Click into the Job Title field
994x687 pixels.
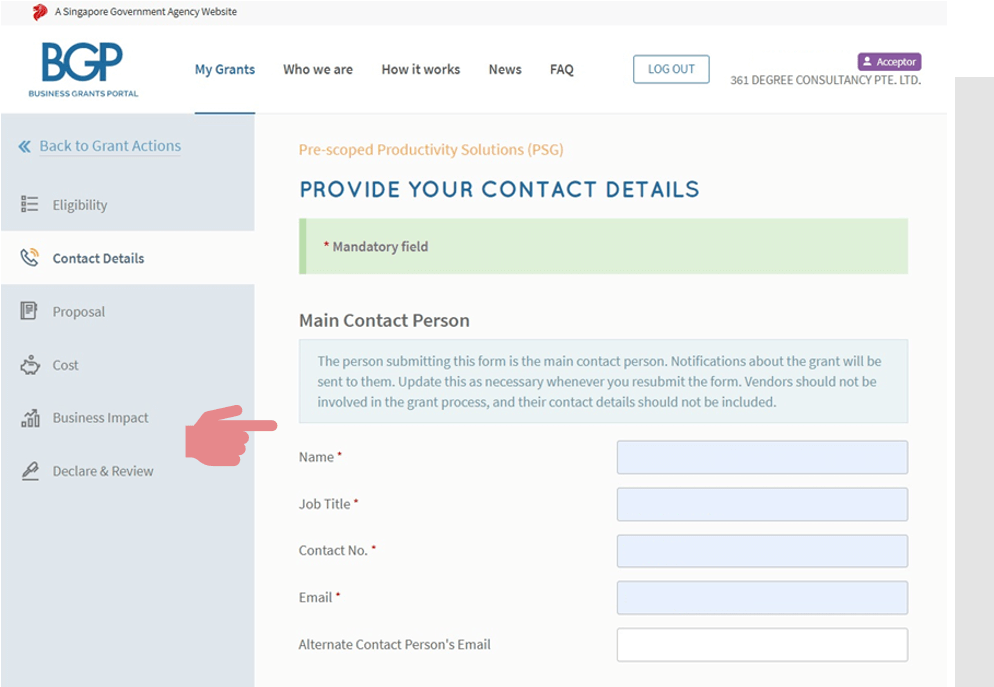coord(761,504)
